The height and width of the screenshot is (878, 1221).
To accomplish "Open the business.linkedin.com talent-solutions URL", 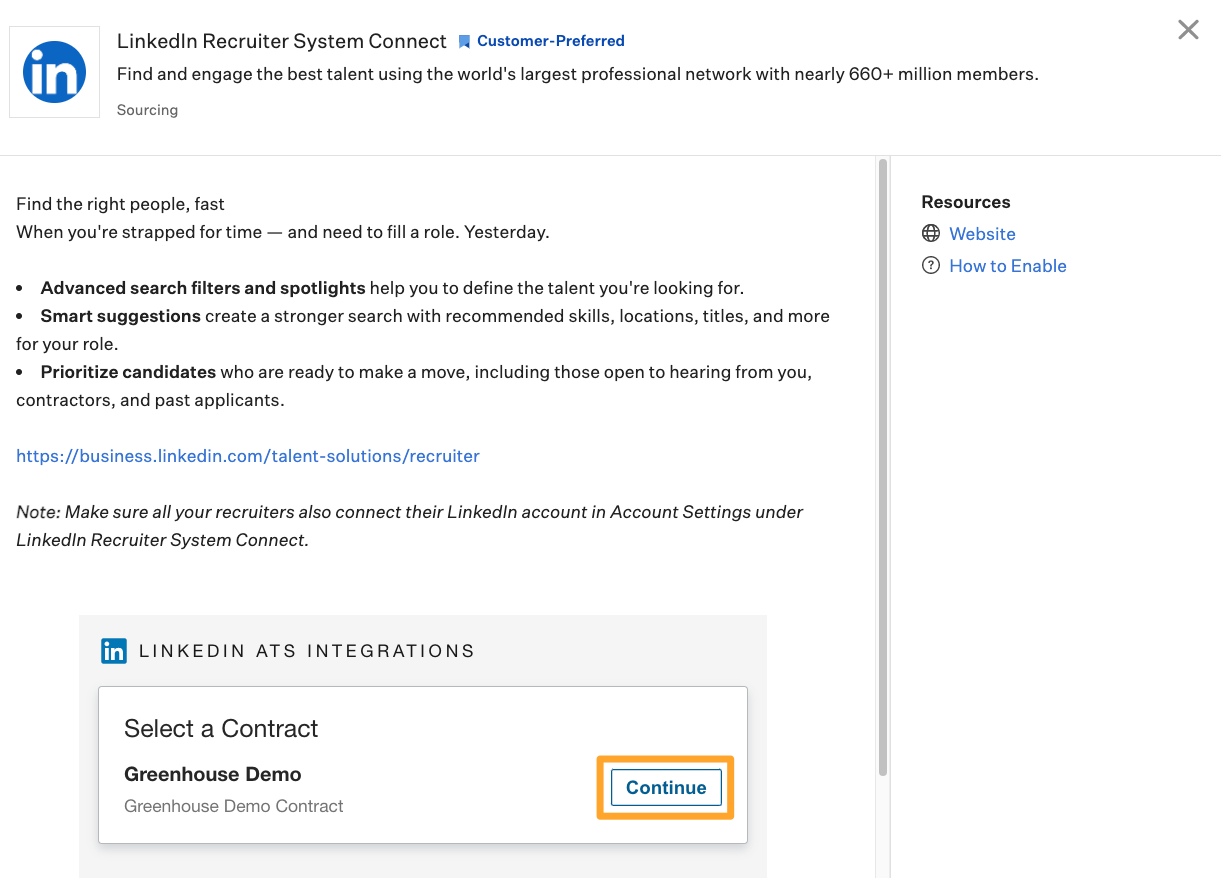I will point(248,456).
